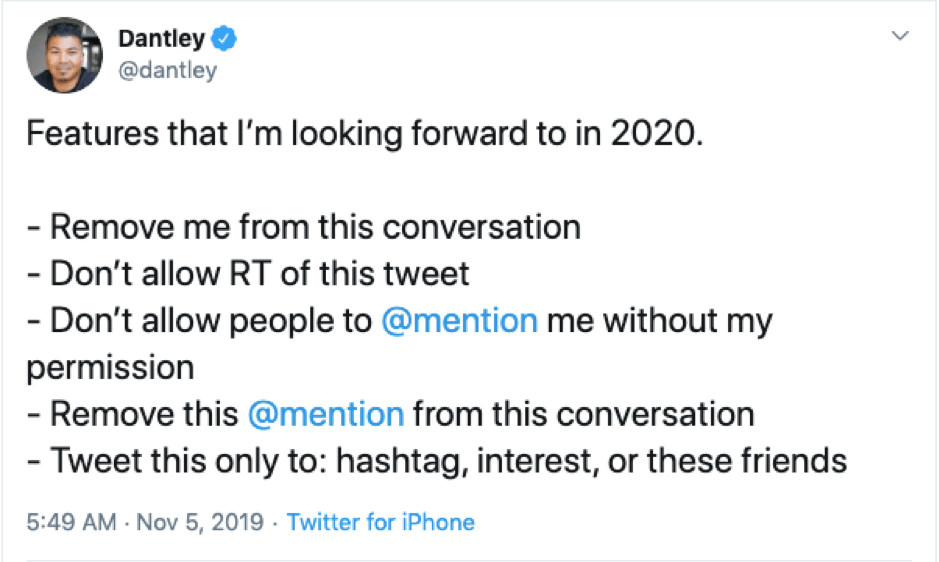The height and width of the screenshot is (562, 939).
Task: Open the "Twitter for iPhone" source link
Action: 381,522
